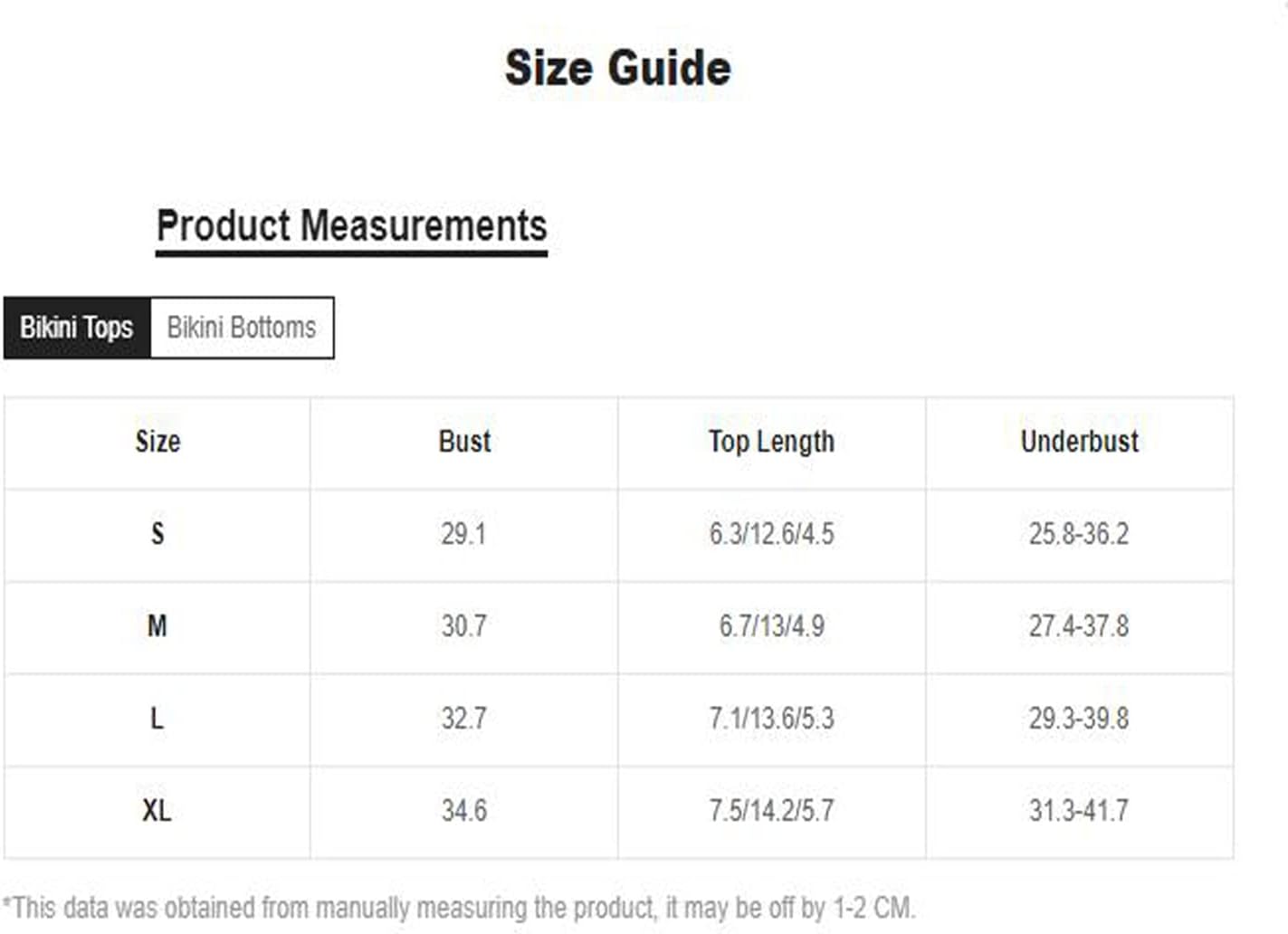Click the Product Measurements heading
Viewport: 1288px width, 934px height.
[x=351, y=226]
